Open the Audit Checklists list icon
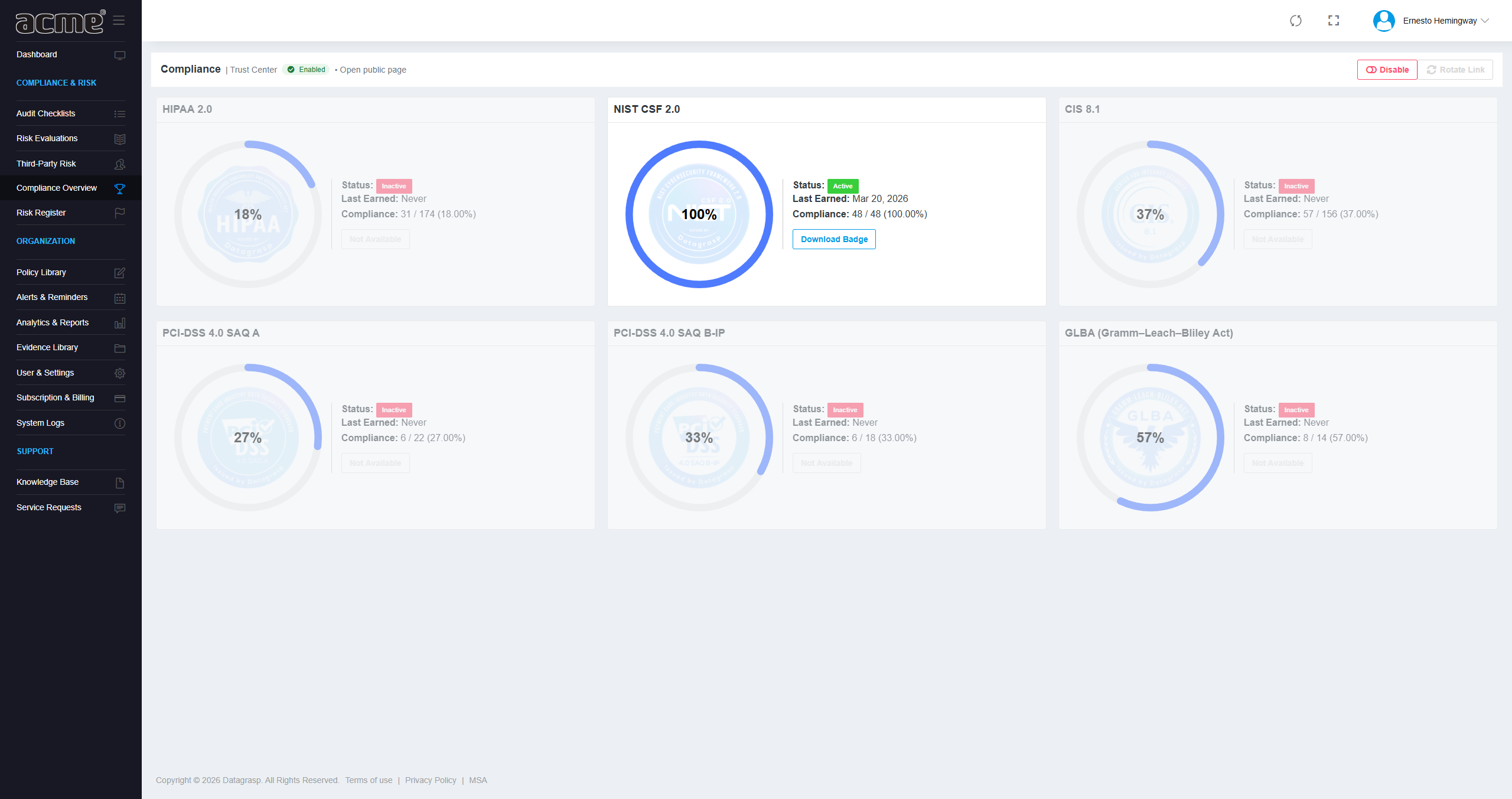This screenshot has height=799, width=1512. point(120,113)
